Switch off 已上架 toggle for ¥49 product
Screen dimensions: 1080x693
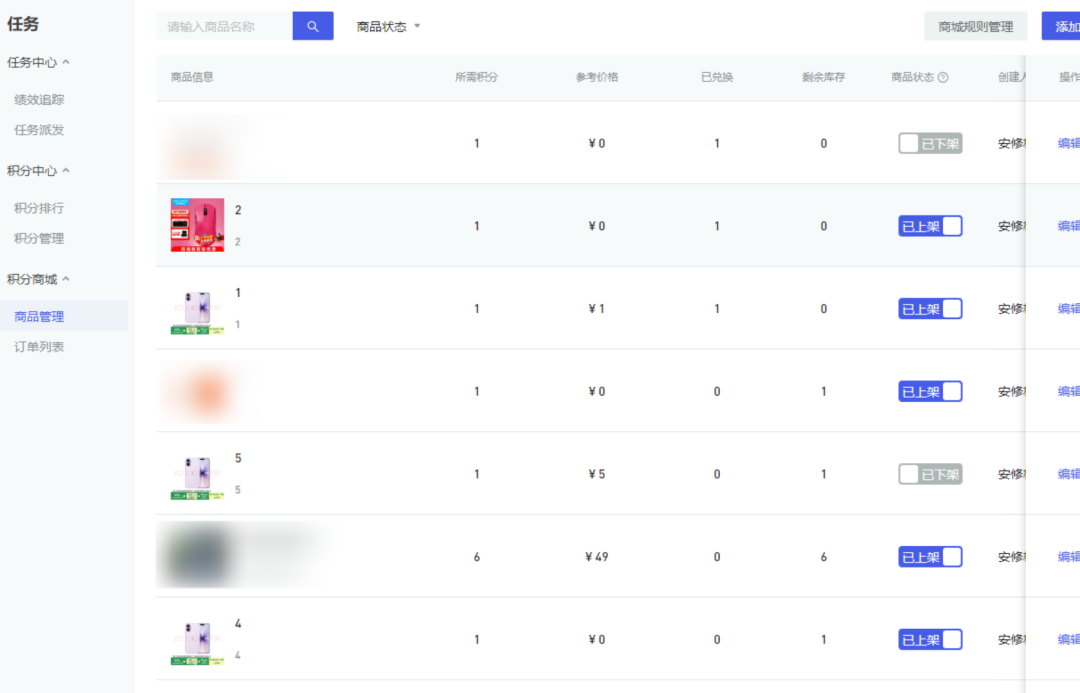click(x=930, y=557)
